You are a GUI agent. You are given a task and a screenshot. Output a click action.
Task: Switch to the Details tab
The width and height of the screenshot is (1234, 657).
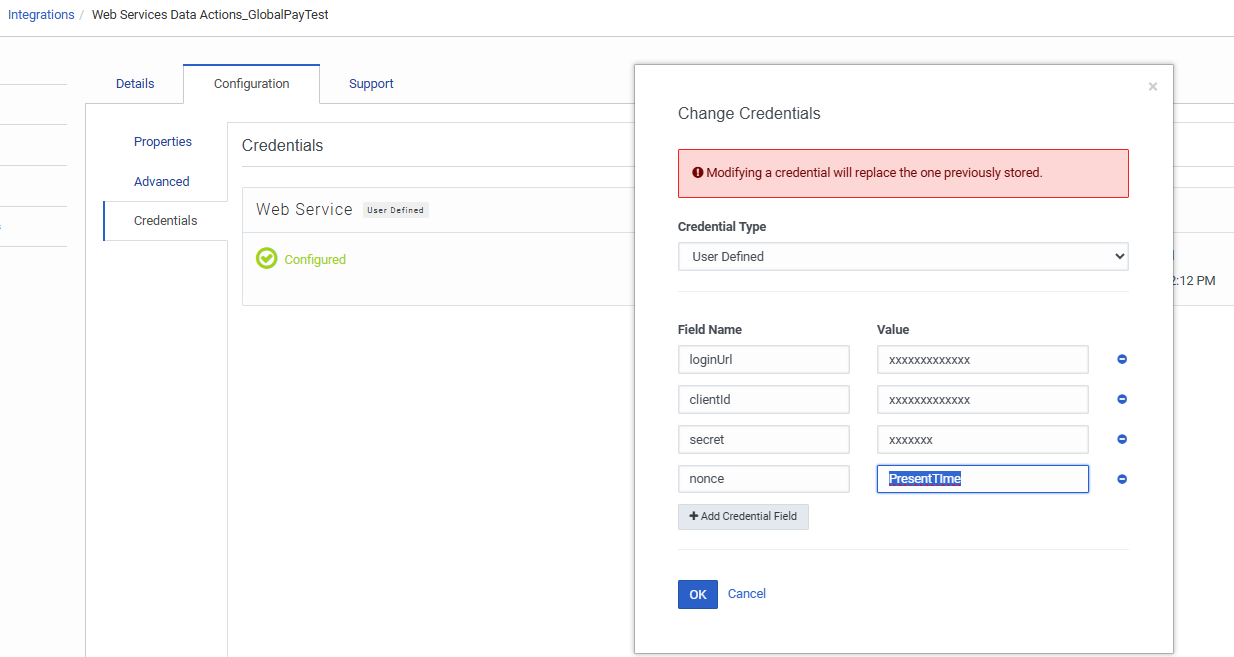135,84
